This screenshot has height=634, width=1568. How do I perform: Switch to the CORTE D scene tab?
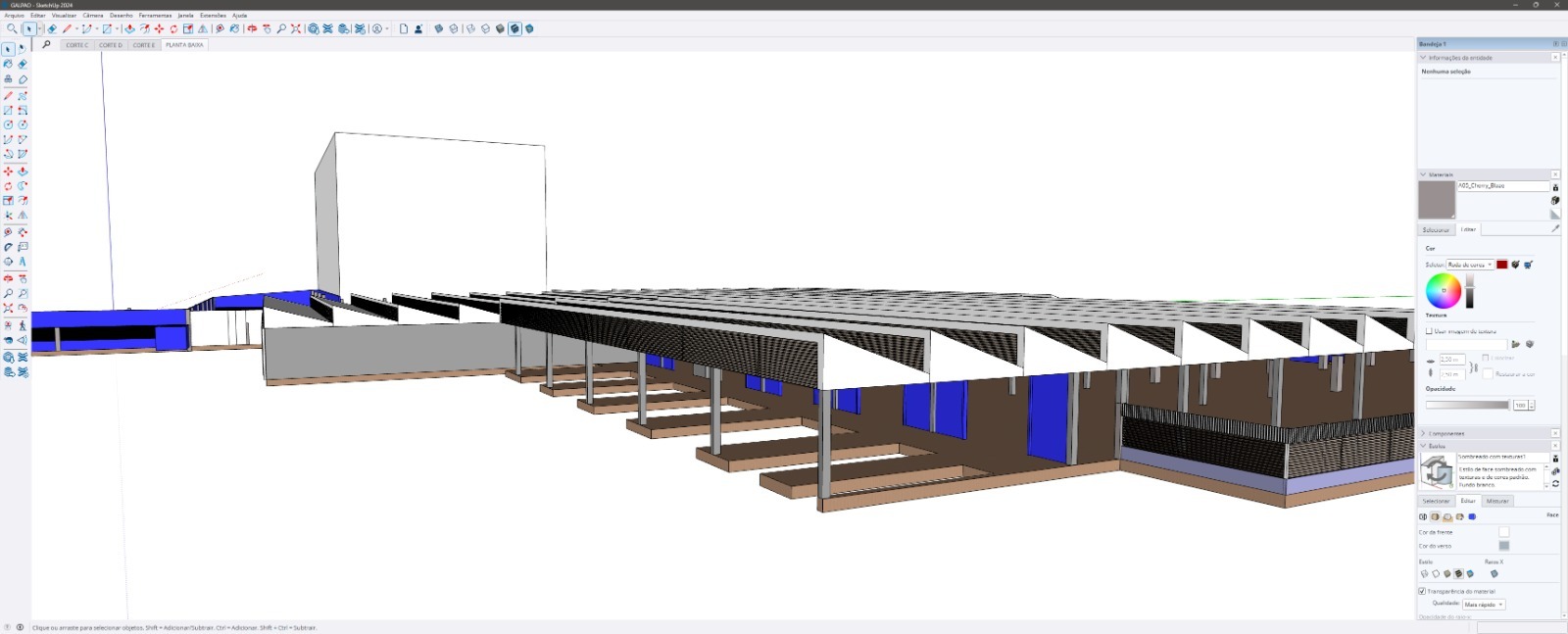click(x=111, y=45)
